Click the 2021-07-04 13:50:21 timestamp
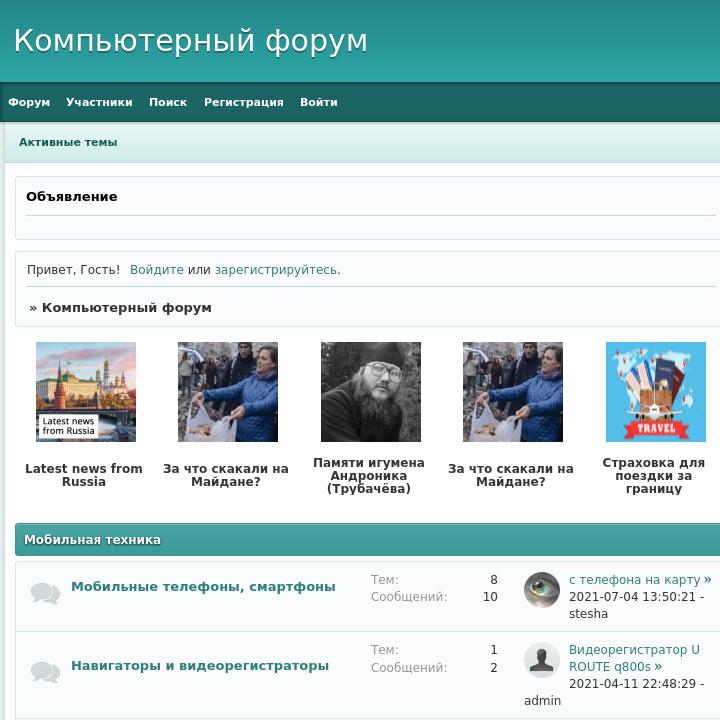720x720 pixels. [632, 596]
